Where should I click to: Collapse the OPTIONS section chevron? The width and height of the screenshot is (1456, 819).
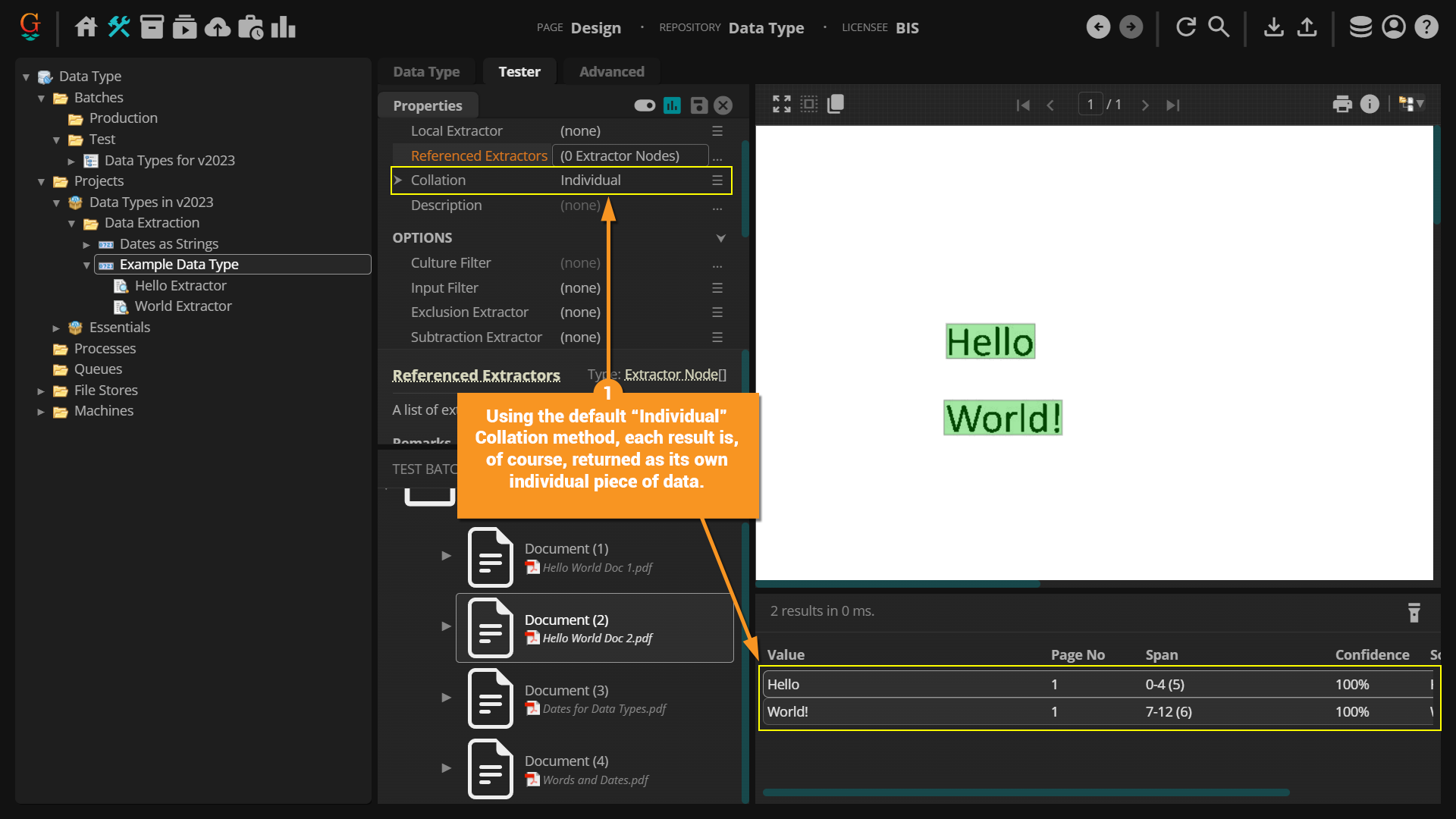pyautogui.click(x=720, y=238)
